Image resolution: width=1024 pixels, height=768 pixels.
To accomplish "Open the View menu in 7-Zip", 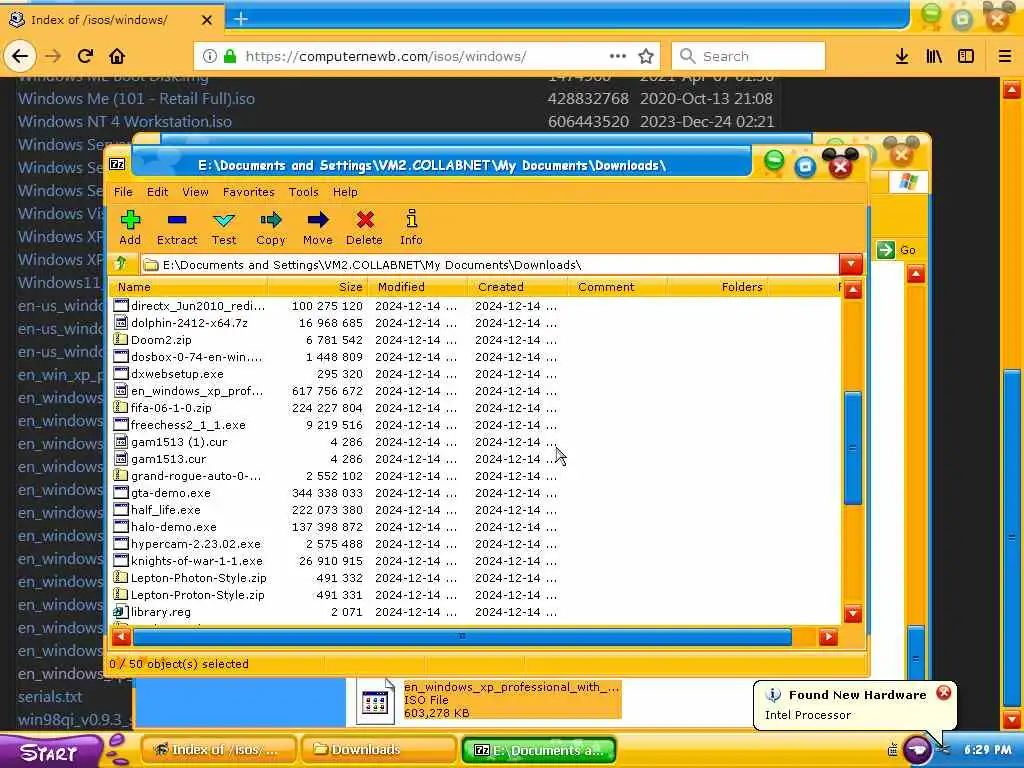I will (195, 192).
